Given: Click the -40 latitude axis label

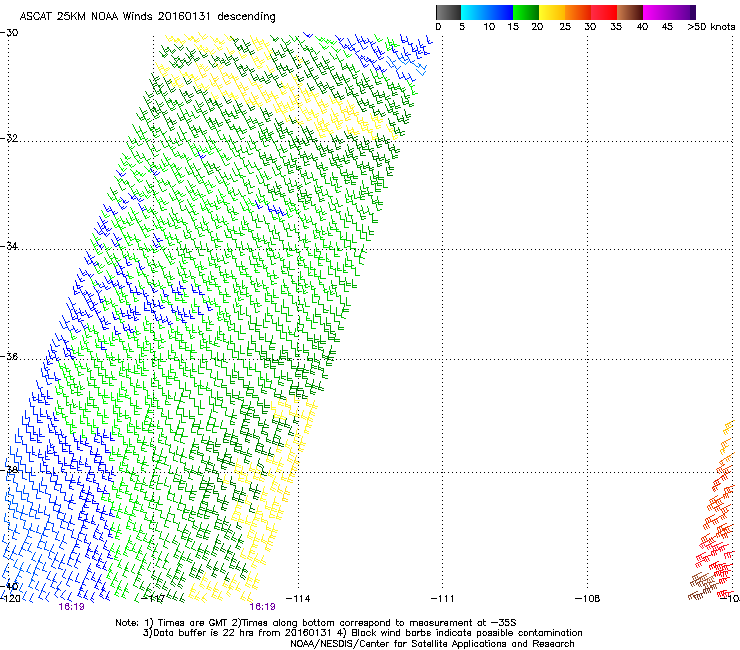Looking at the screenshot, I should 9,586.
